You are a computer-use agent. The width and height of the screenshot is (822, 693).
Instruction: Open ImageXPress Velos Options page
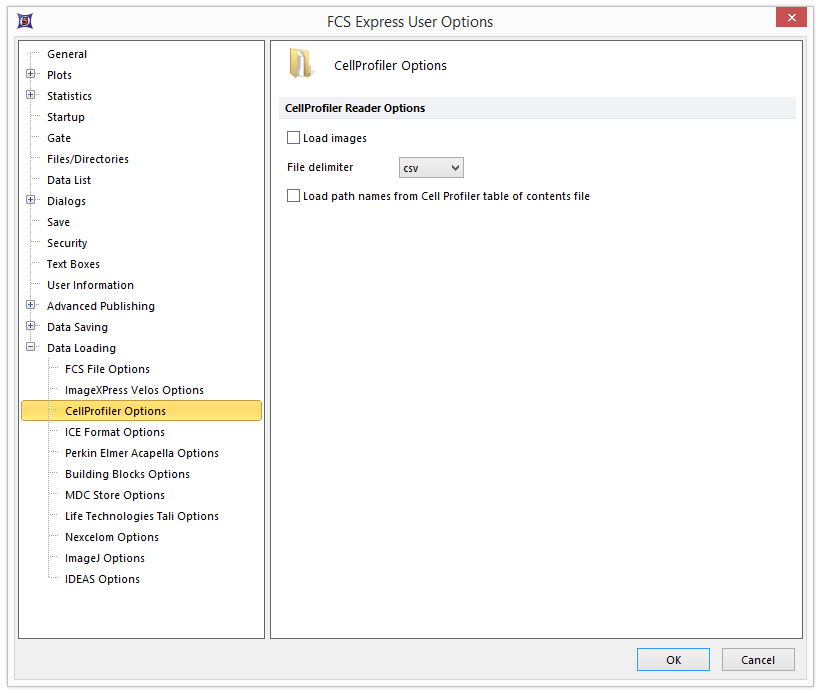coord(134,390)
